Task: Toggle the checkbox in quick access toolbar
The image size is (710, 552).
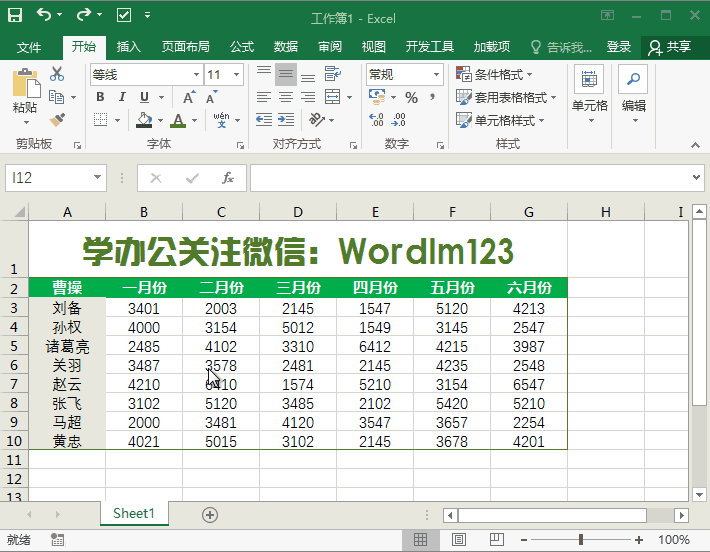Action: pyautogui.click(x=124, y=15)
